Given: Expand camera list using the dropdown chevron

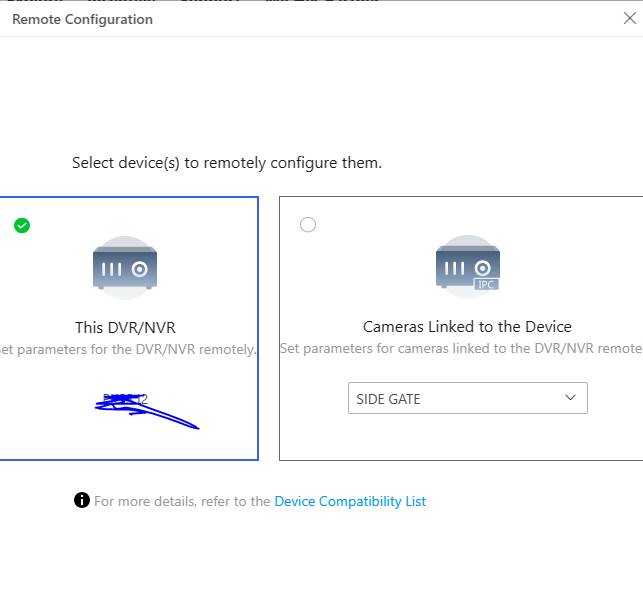Looking at the screenshot, I should [x=570, y=398].
